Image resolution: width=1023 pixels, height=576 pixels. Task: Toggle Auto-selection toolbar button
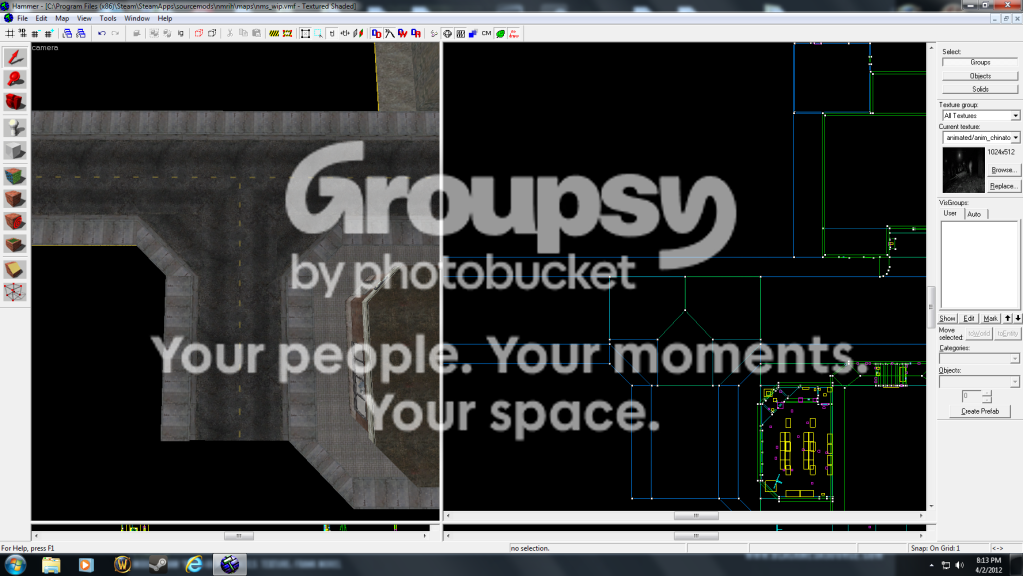(318, 33)
